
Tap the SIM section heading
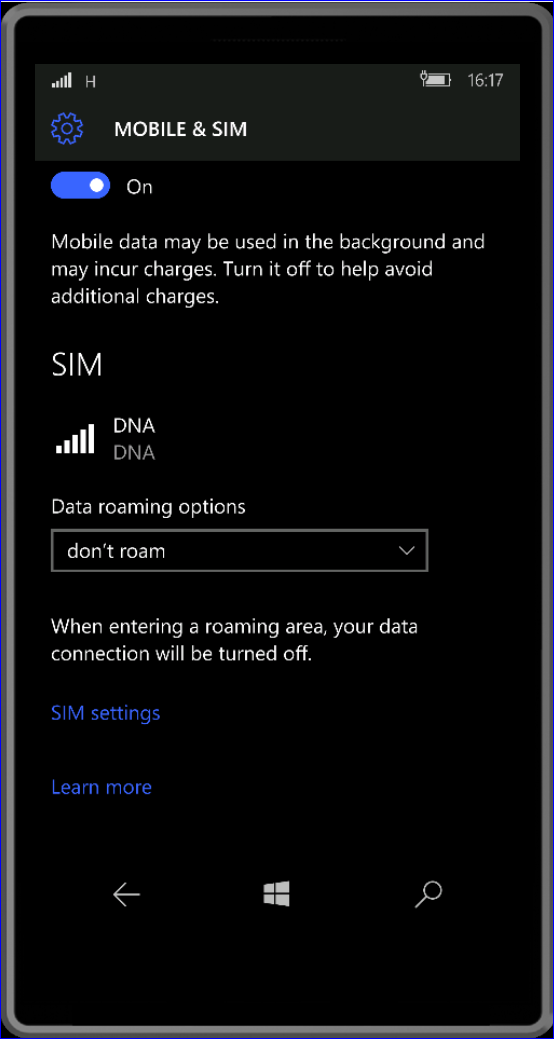click(x=77, y=365)
